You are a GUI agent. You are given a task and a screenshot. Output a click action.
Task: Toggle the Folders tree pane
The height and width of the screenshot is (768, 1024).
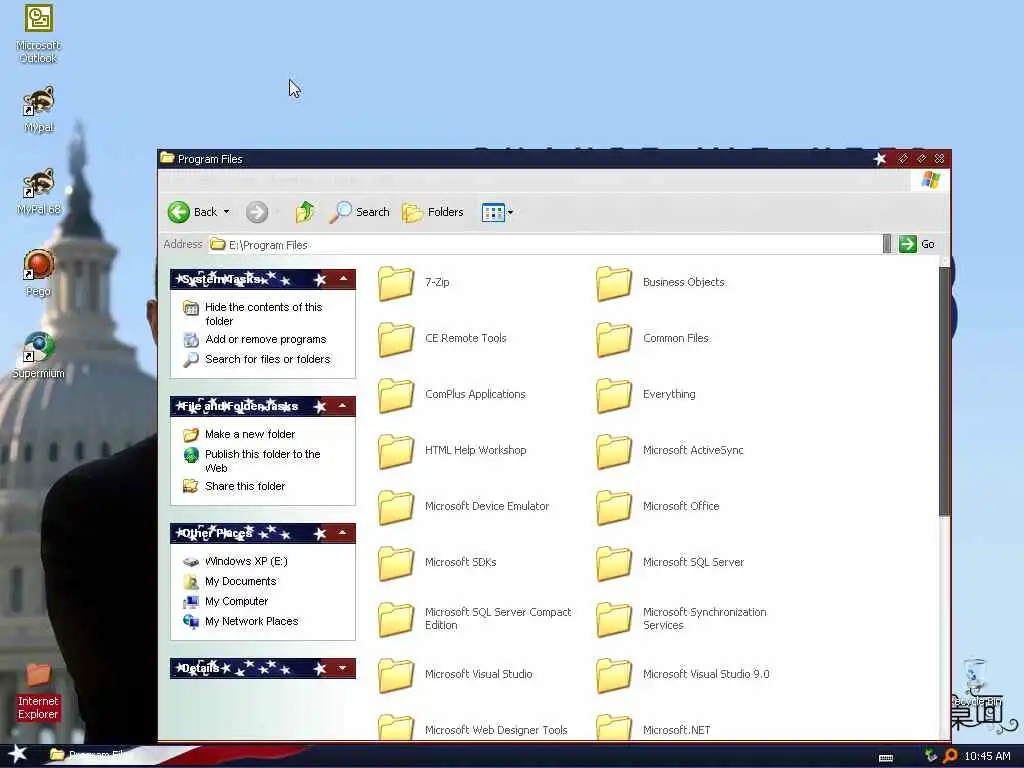pyautogui.click(x=433, y=212)
